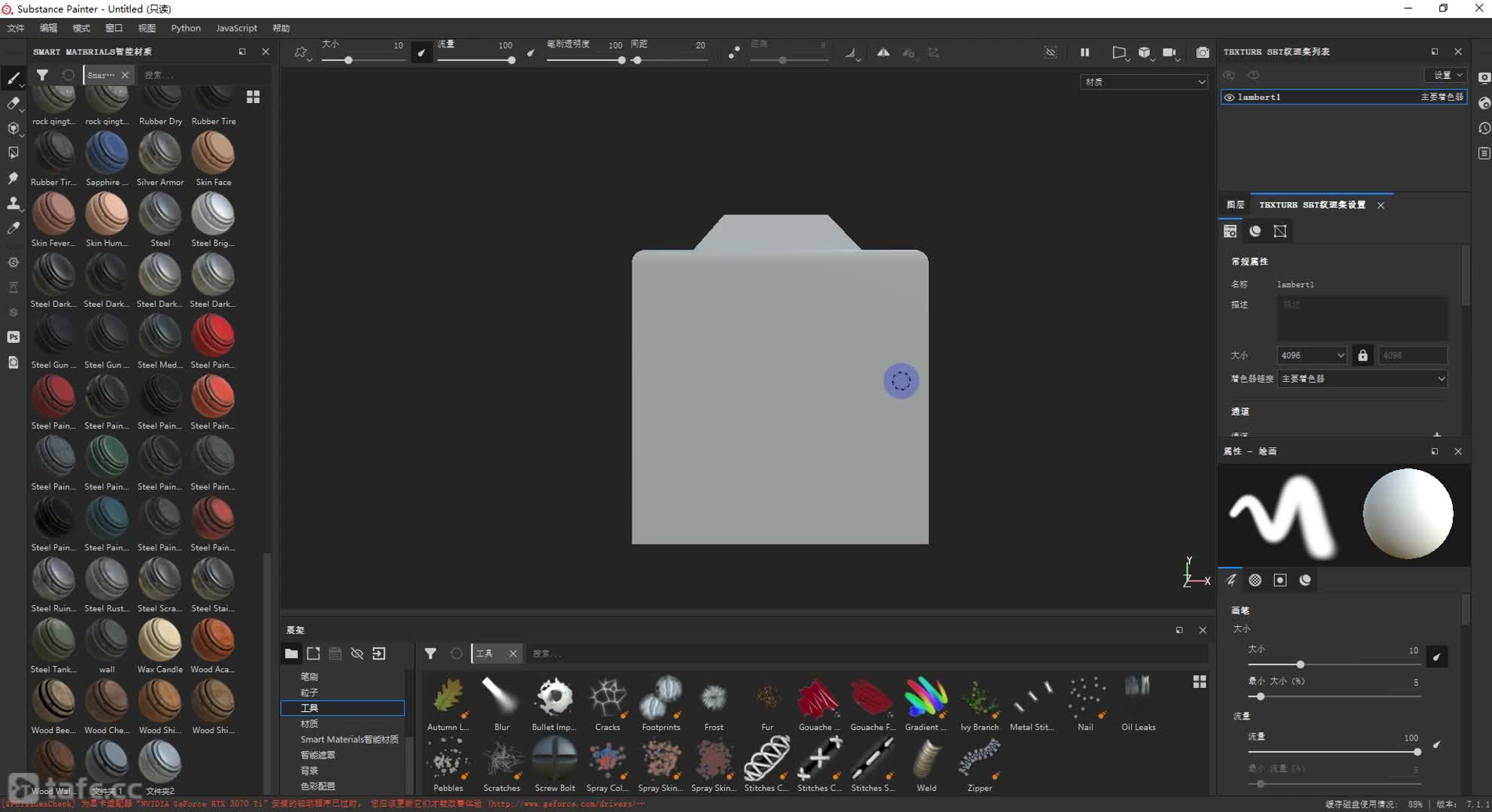Select the Polygon fill tool in left toolbar

13,153
